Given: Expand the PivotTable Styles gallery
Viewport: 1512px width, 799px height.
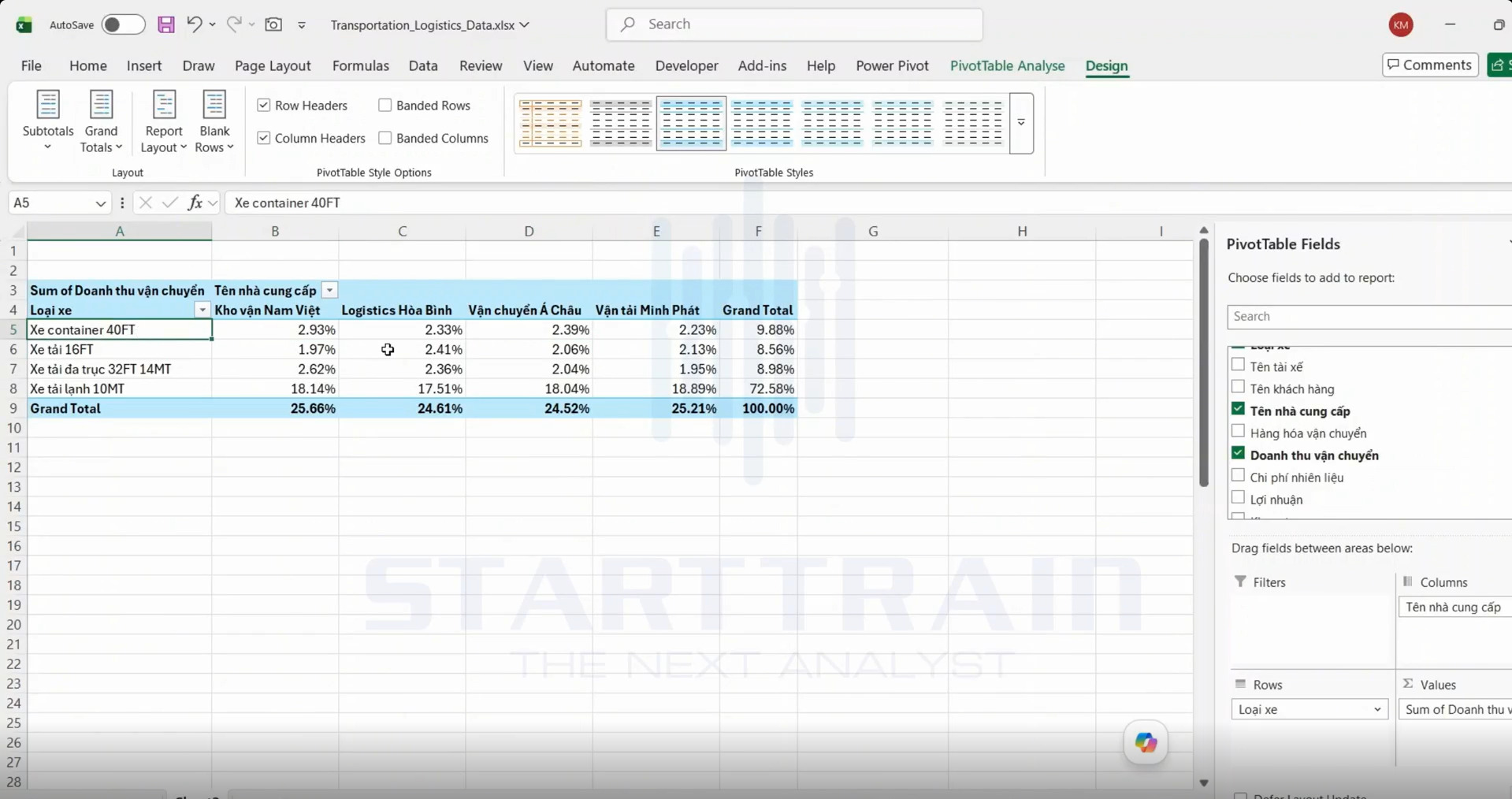Looking at the screenshot, I should click(x=1021, y=123).
